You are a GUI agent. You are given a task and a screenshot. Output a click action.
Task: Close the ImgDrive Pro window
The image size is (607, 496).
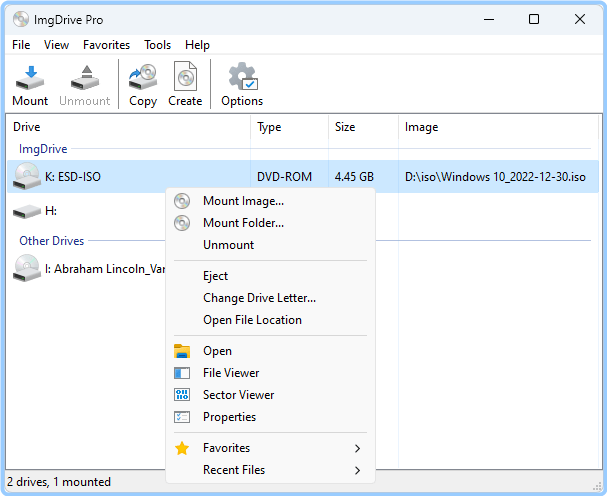tap(580, 19)
